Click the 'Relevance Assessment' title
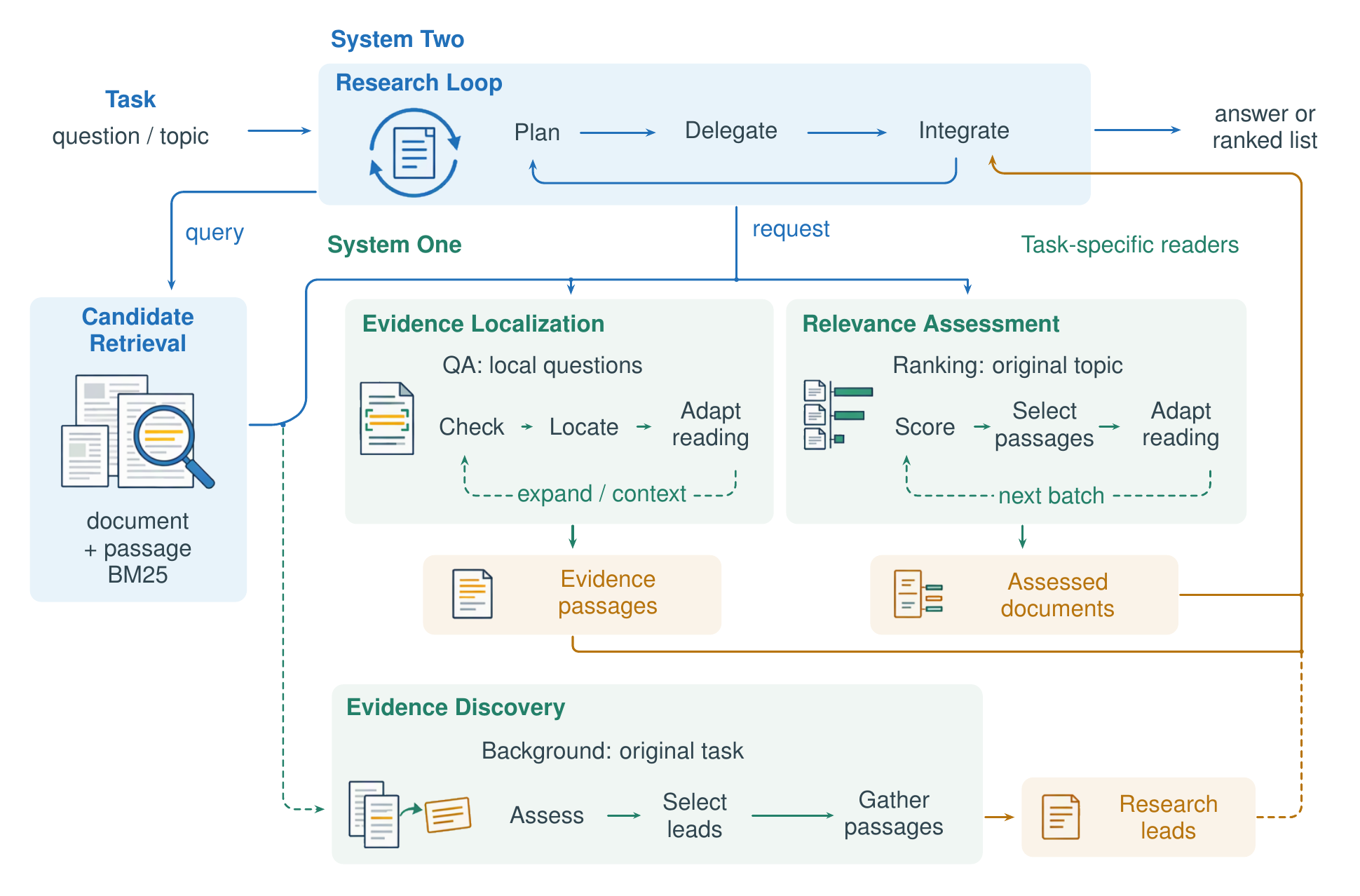Image resolution: width=1360 pixels, height=896 pixels. pyautogui.click(x=931, y=324)
